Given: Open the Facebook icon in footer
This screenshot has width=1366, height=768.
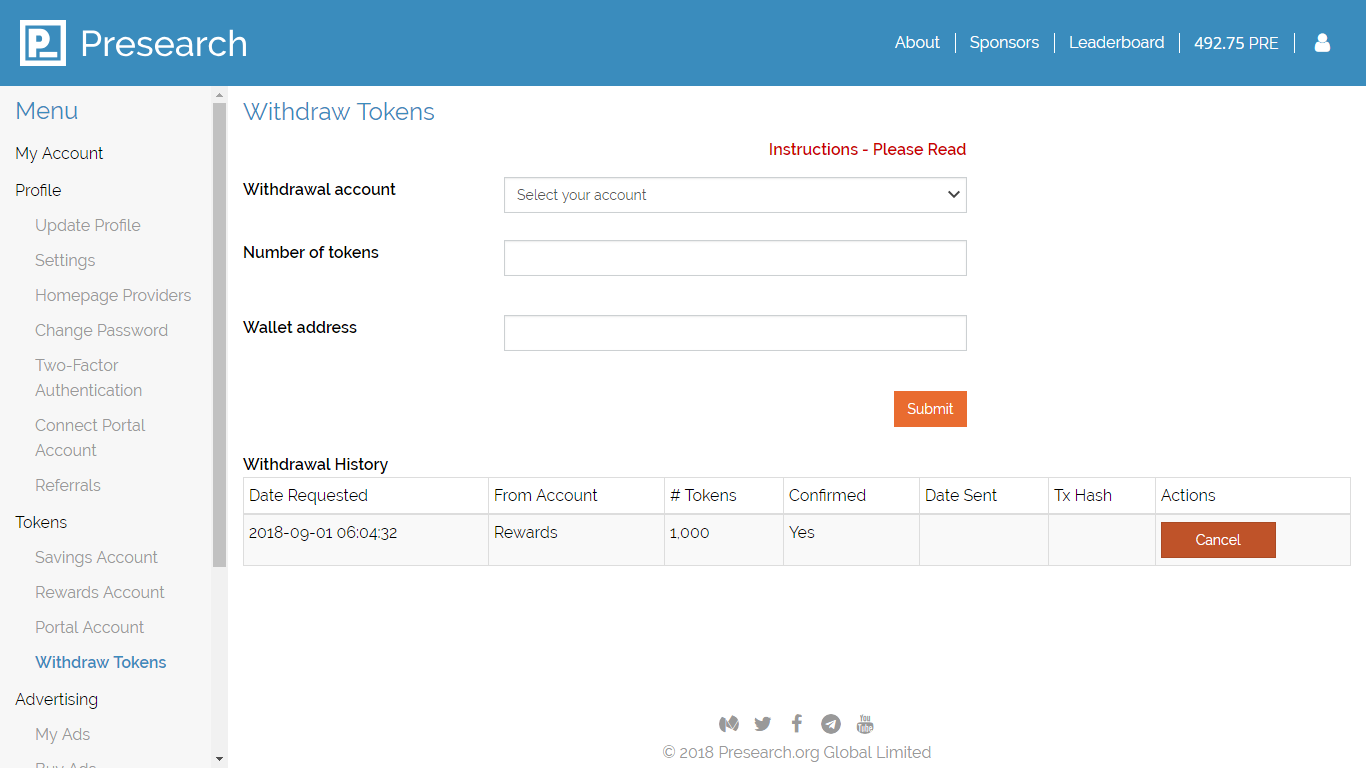Looking at the screenshot, I should pyautogui.click(x=797, y=723).
